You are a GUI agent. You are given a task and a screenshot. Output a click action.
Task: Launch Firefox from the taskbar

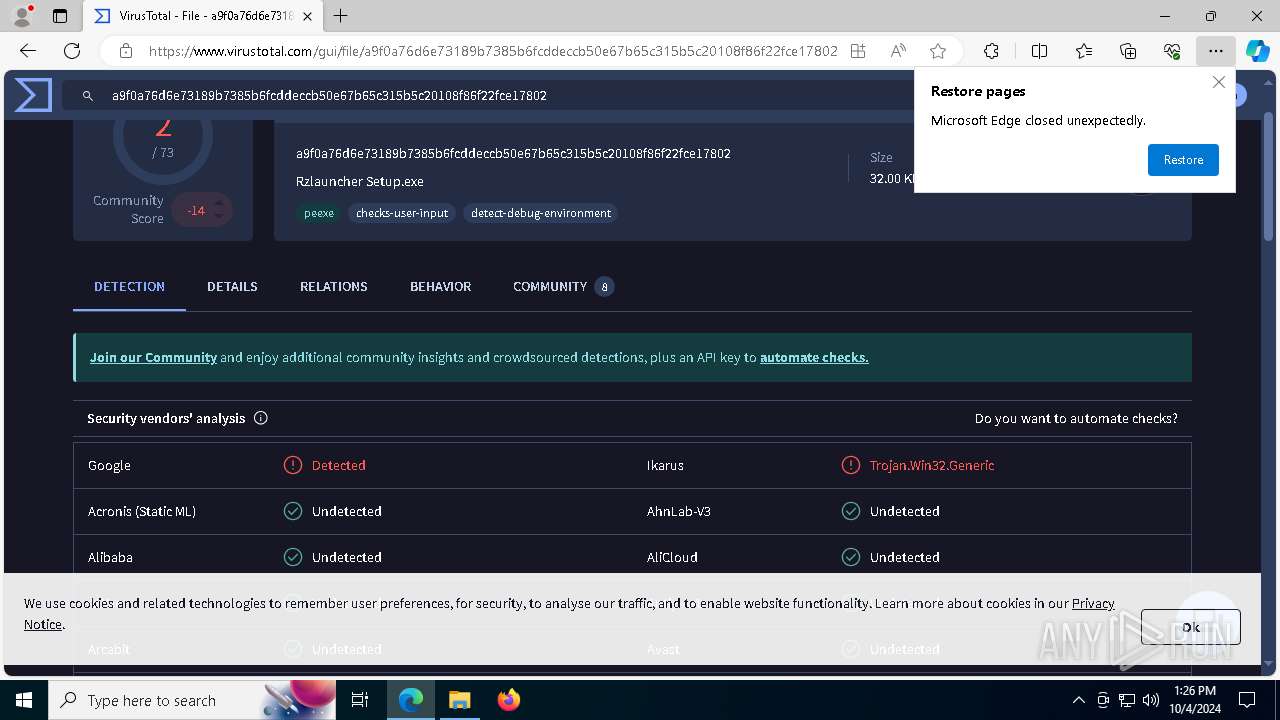coord(509,700)
